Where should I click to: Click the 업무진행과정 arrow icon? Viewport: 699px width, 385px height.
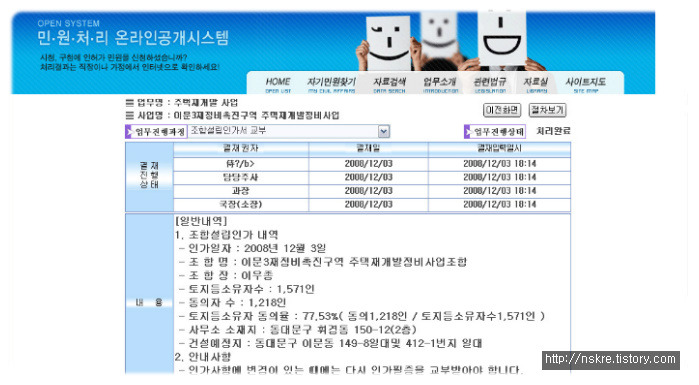pos(129,132)
